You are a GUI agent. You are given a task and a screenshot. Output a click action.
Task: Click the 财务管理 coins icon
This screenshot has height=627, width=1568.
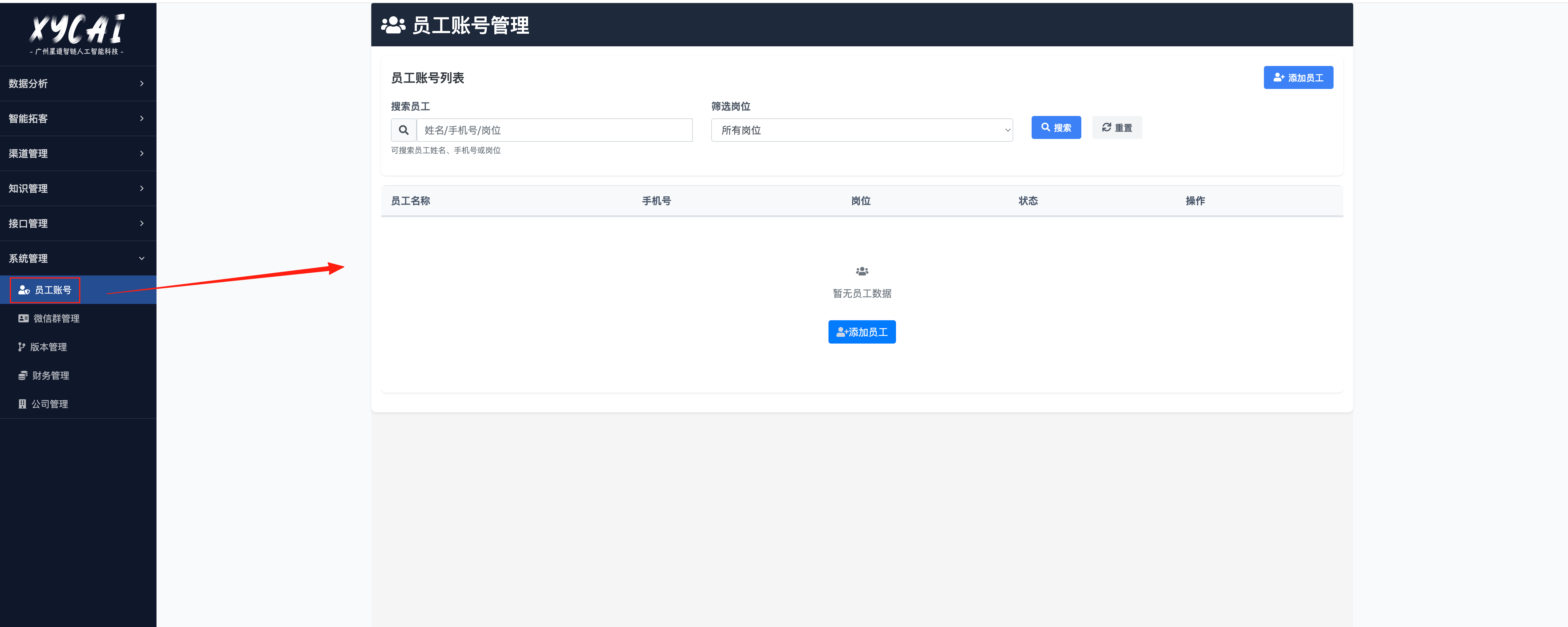click(x=23, y=375)
